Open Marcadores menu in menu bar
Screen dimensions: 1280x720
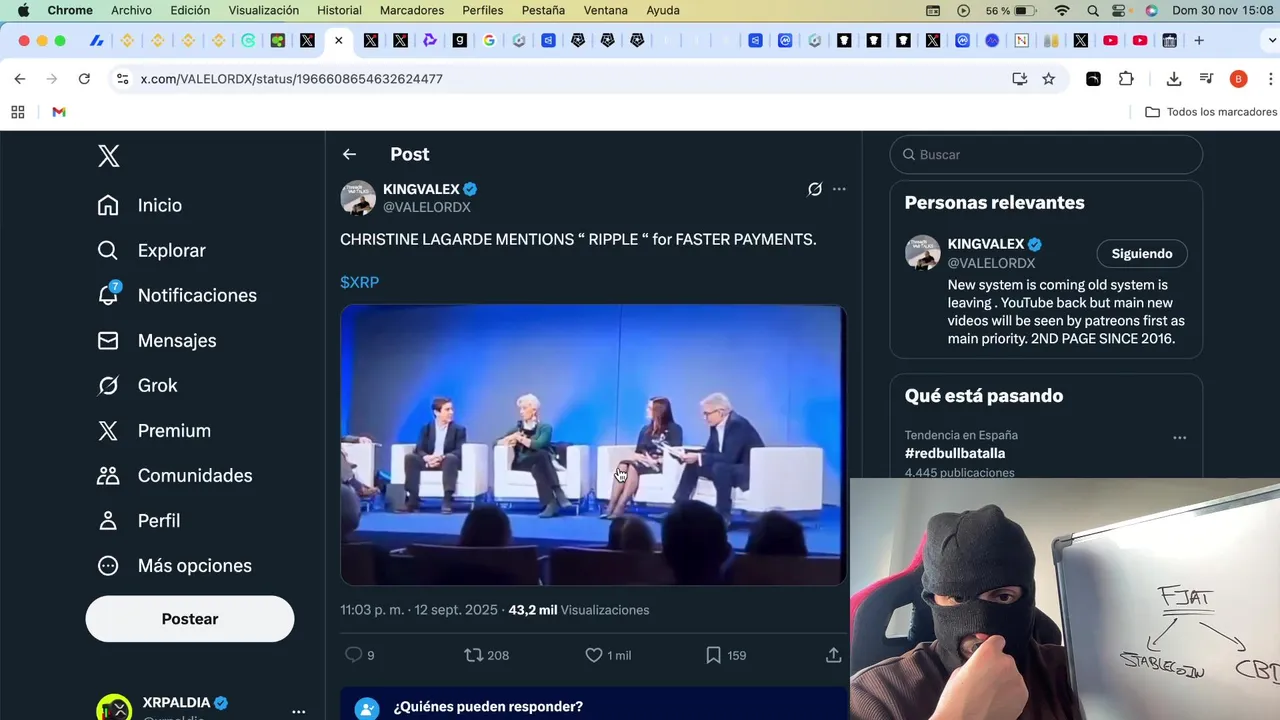pos(412,10)
